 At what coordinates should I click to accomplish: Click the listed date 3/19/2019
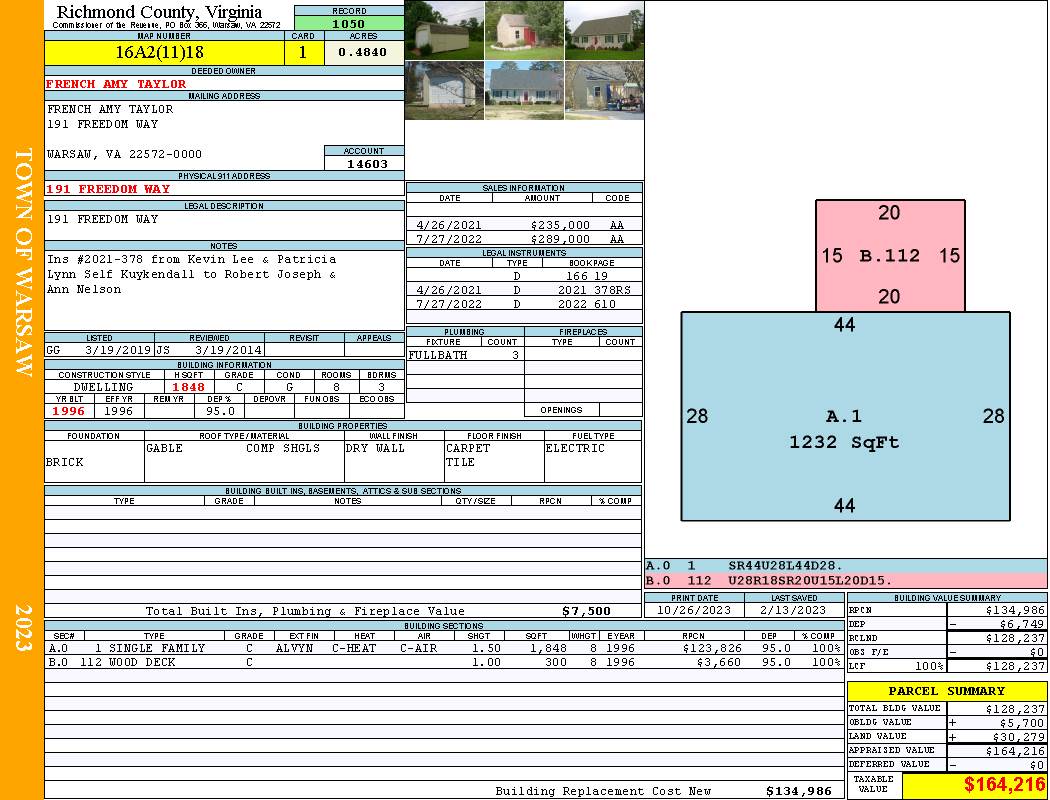pos(118,350)
